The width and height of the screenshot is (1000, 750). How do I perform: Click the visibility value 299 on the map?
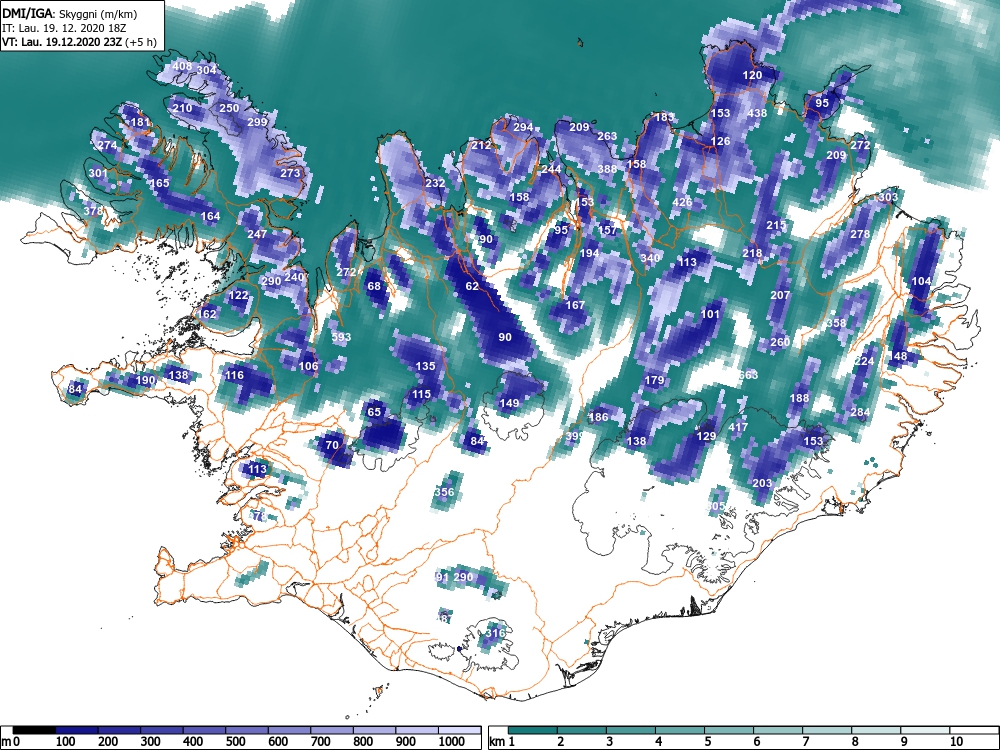(257, 122)
